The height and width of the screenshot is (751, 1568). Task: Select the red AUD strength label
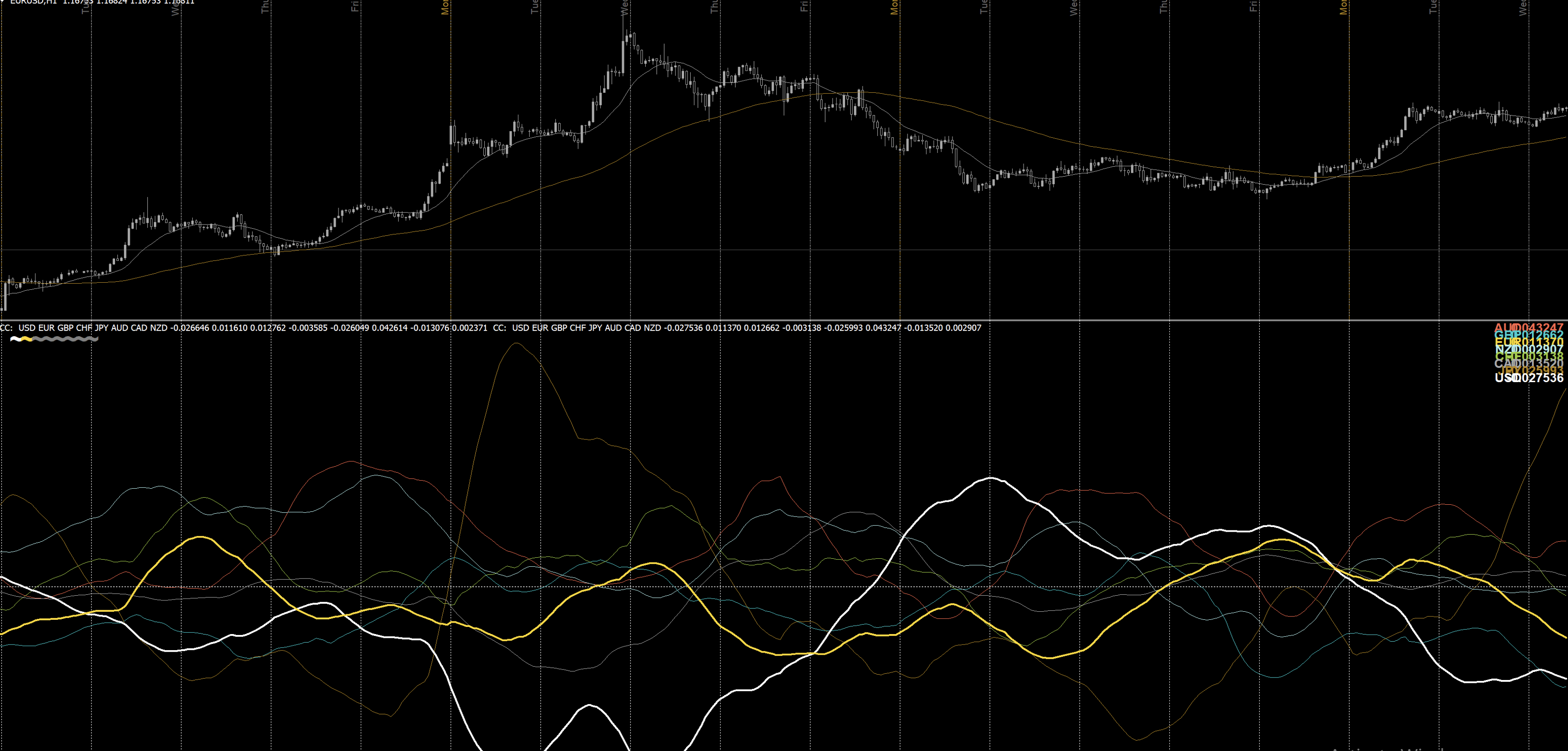coord(1528,328)
